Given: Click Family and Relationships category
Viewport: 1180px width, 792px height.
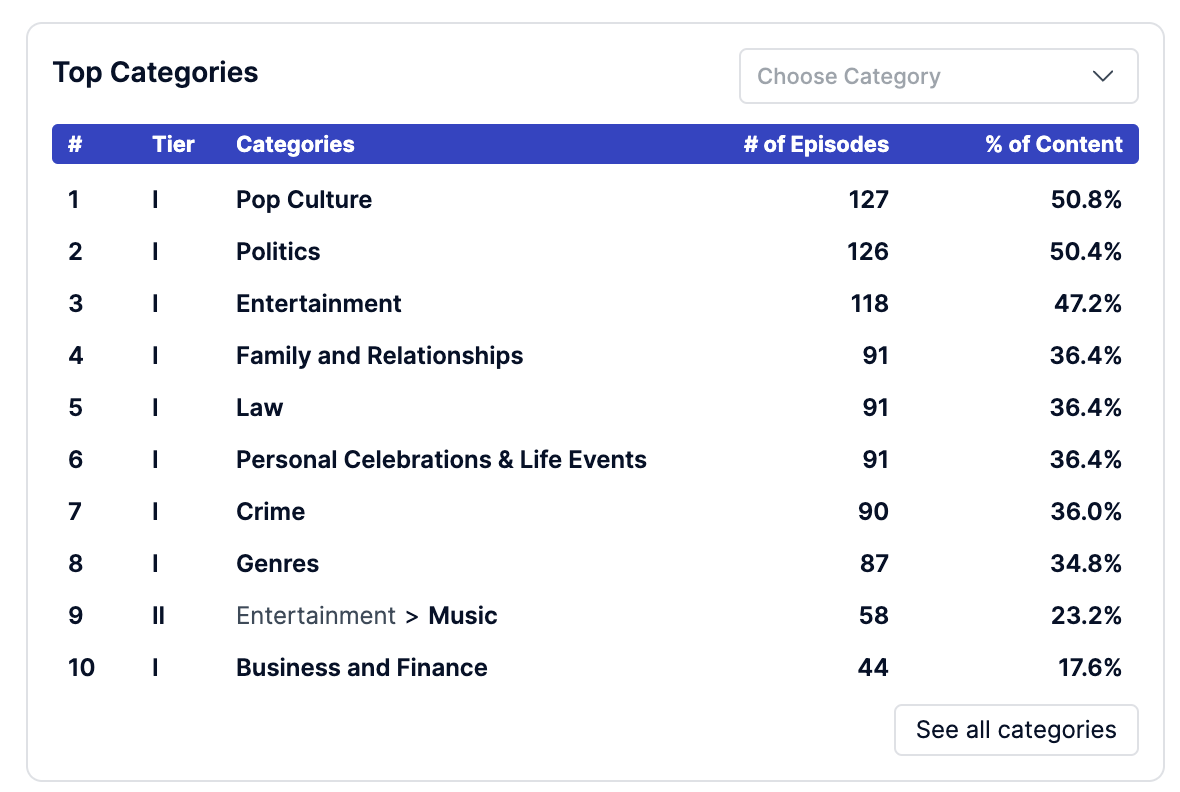Looking at the screenshot, I should 379,355.
